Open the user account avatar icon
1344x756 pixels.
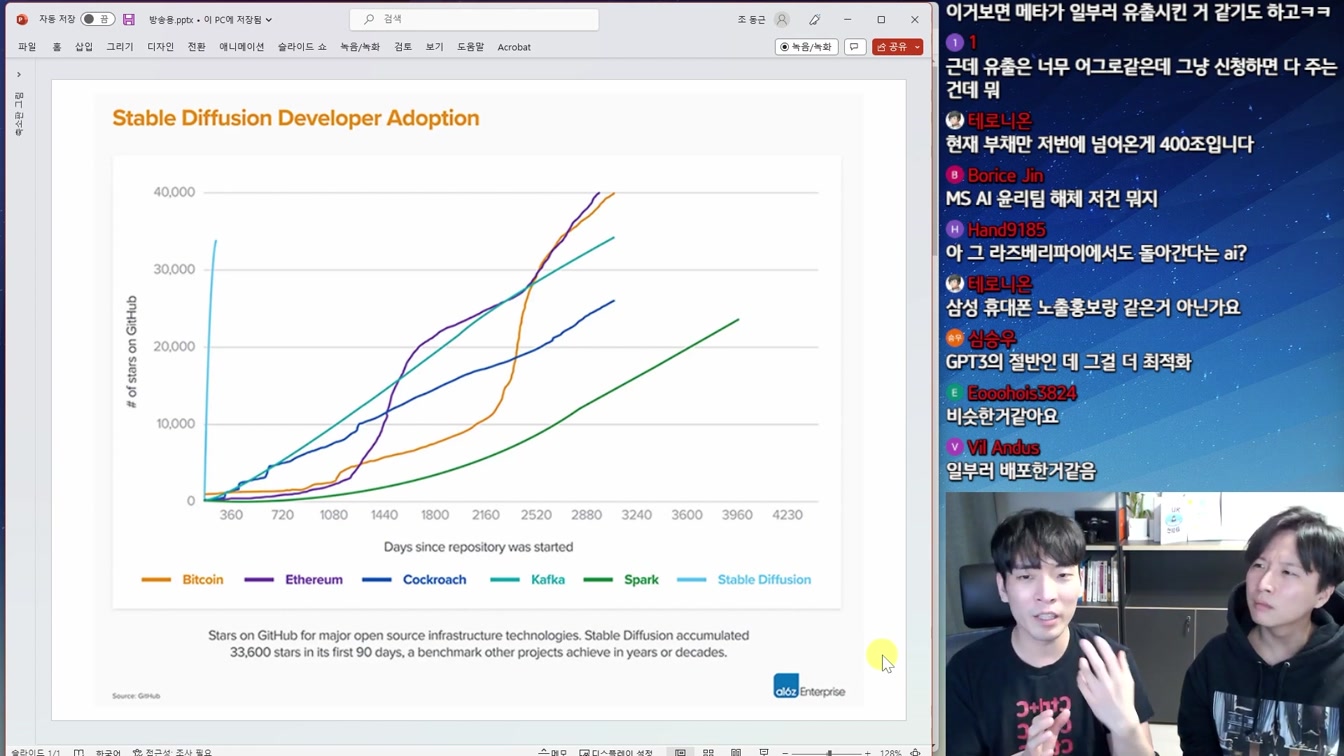point(782,19)
